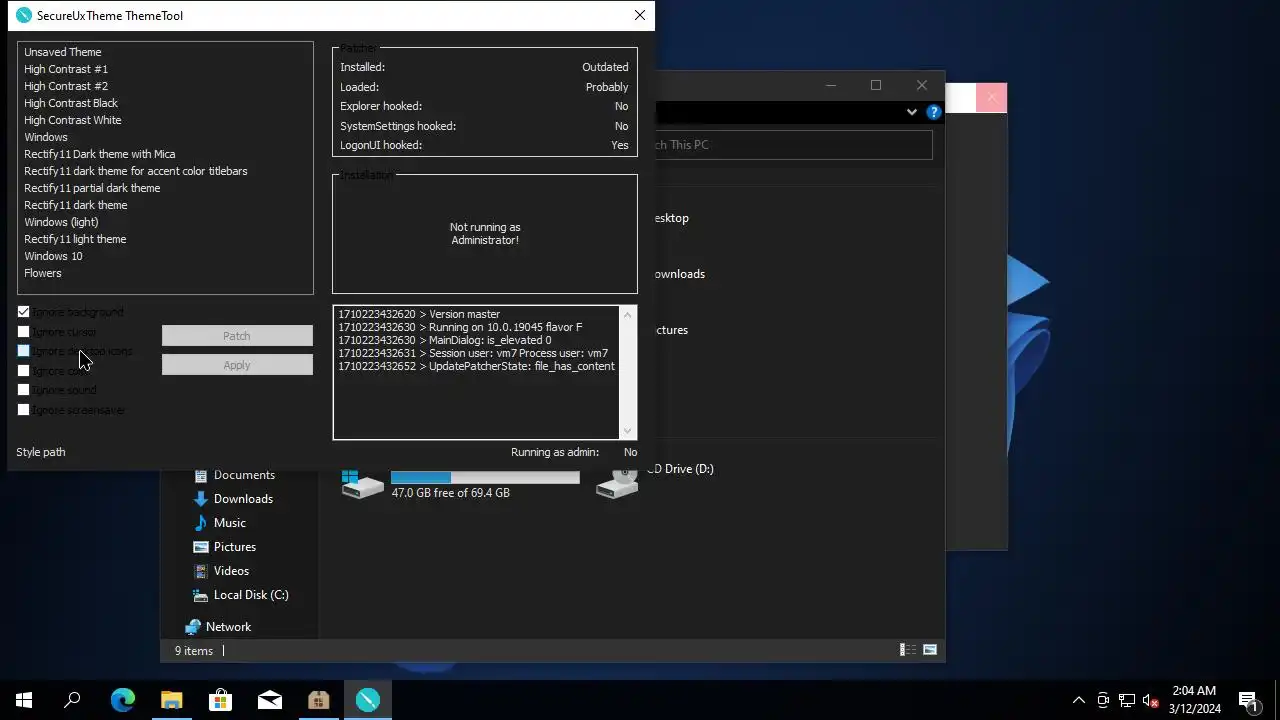Minimize the File Explorer window
The image size is (1280, 720).
coord(831,85)
